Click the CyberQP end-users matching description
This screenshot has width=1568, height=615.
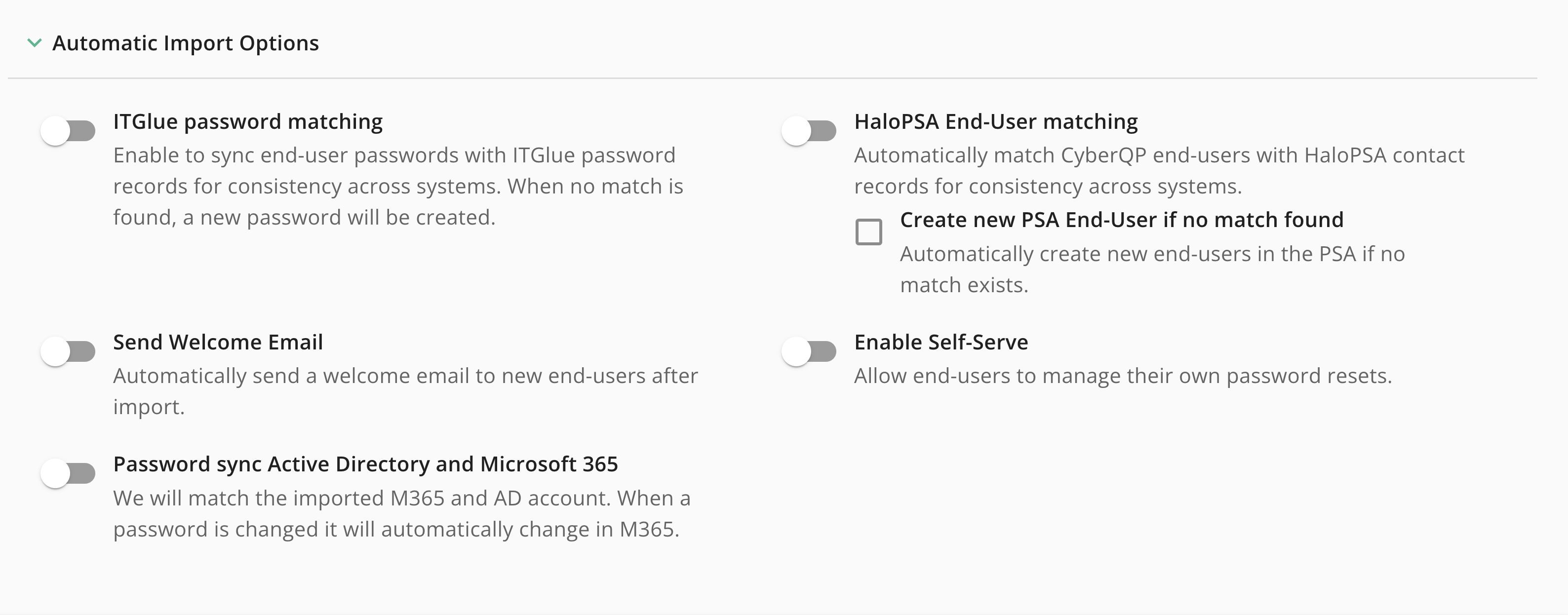pyautogui.click(x=1159, y=171)
